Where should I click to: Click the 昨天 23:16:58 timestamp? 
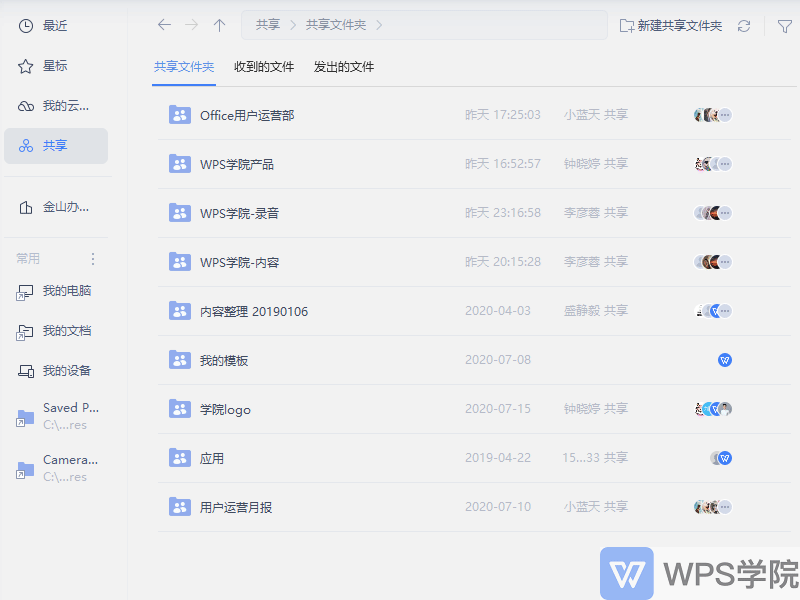point(503,213)
